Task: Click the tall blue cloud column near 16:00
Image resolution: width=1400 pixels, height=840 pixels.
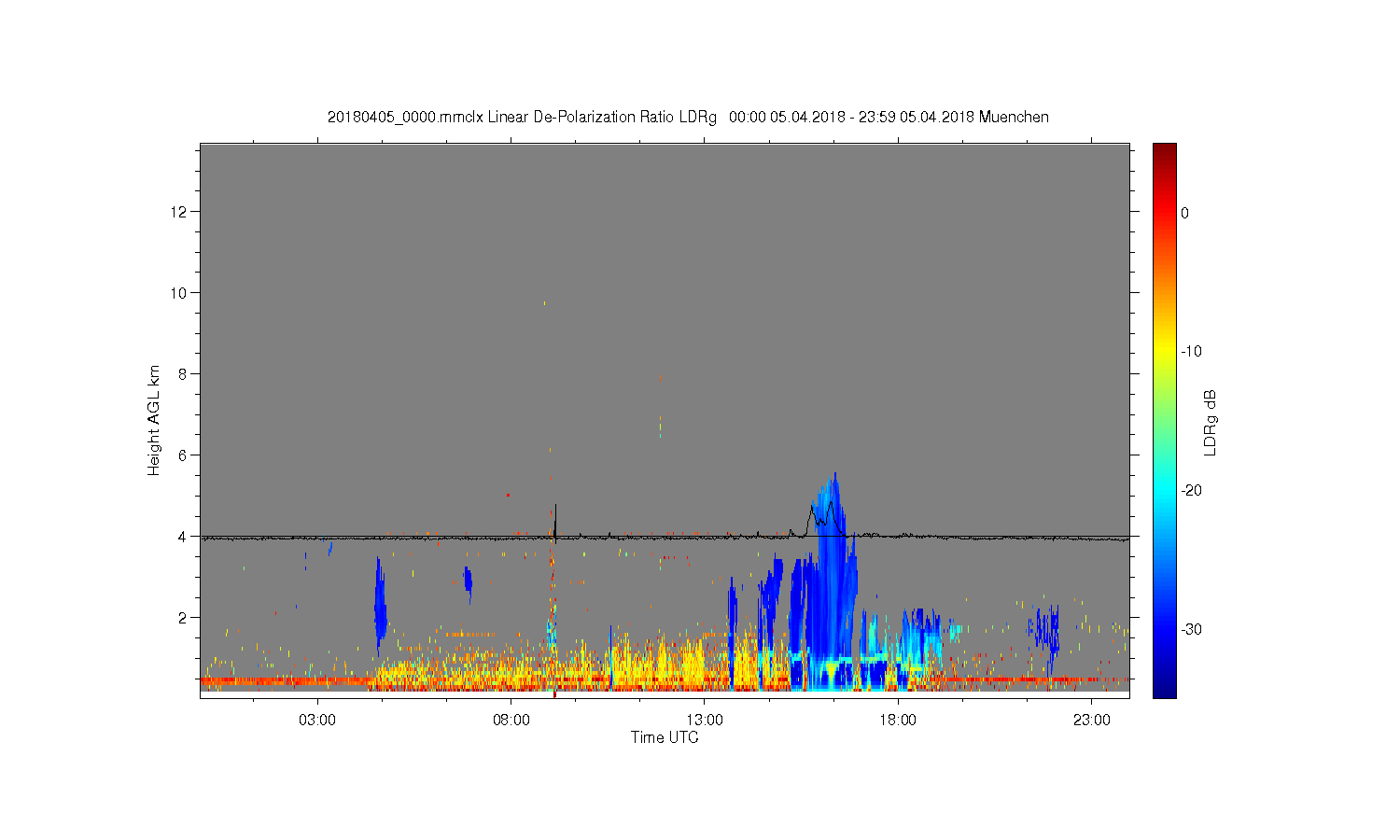Action: tap(831, 579)
